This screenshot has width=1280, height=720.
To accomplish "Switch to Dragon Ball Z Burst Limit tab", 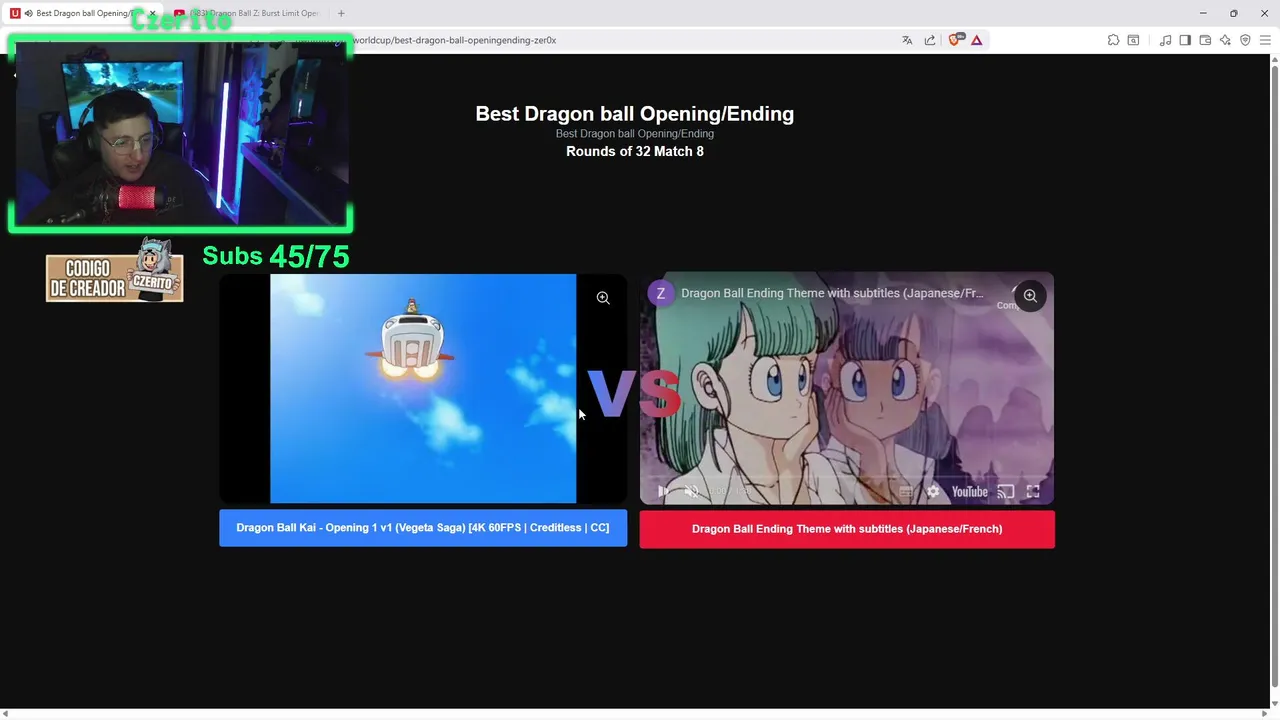I will 247,13.
